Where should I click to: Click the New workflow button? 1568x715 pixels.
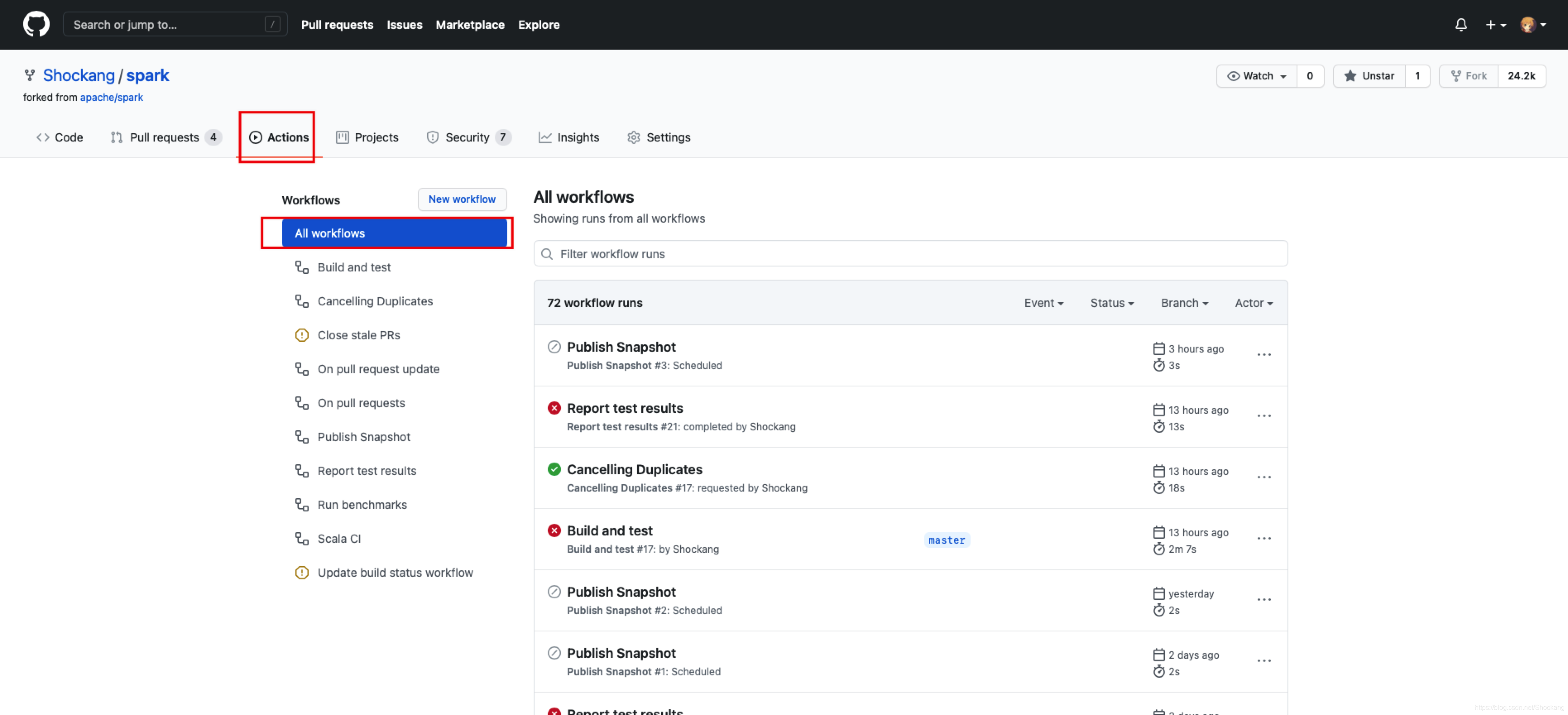[x=462, y=199]
